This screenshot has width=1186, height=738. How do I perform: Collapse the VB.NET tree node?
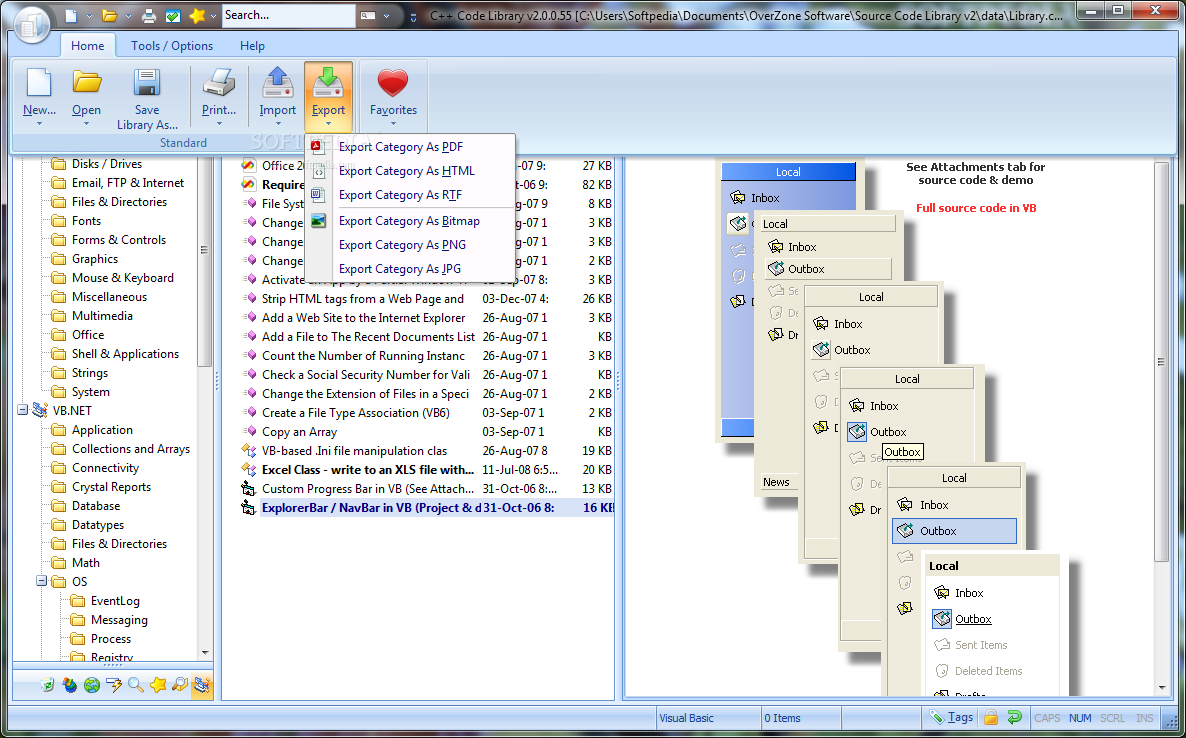point(23,411)
